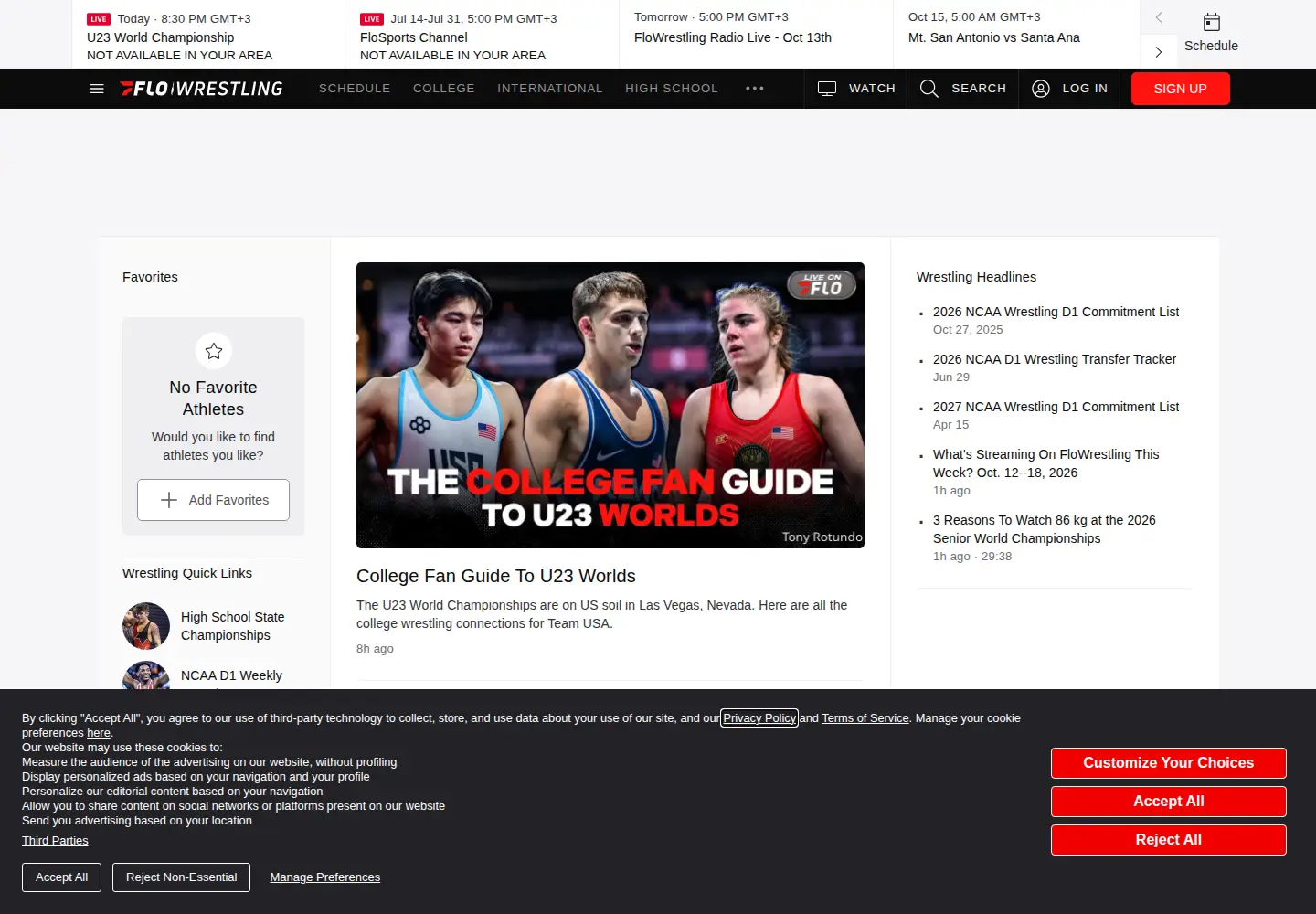Open the Schedule nav tab
Screen dimensions: 1316x914
point(355,89)
